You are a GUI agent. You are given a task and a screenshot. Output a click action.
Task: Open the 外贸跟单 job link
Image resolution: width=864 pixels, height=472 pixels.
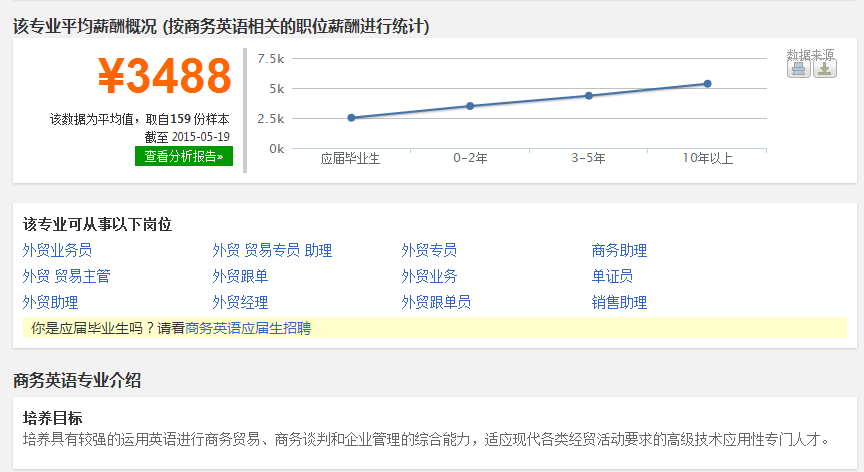click(240, 277)
